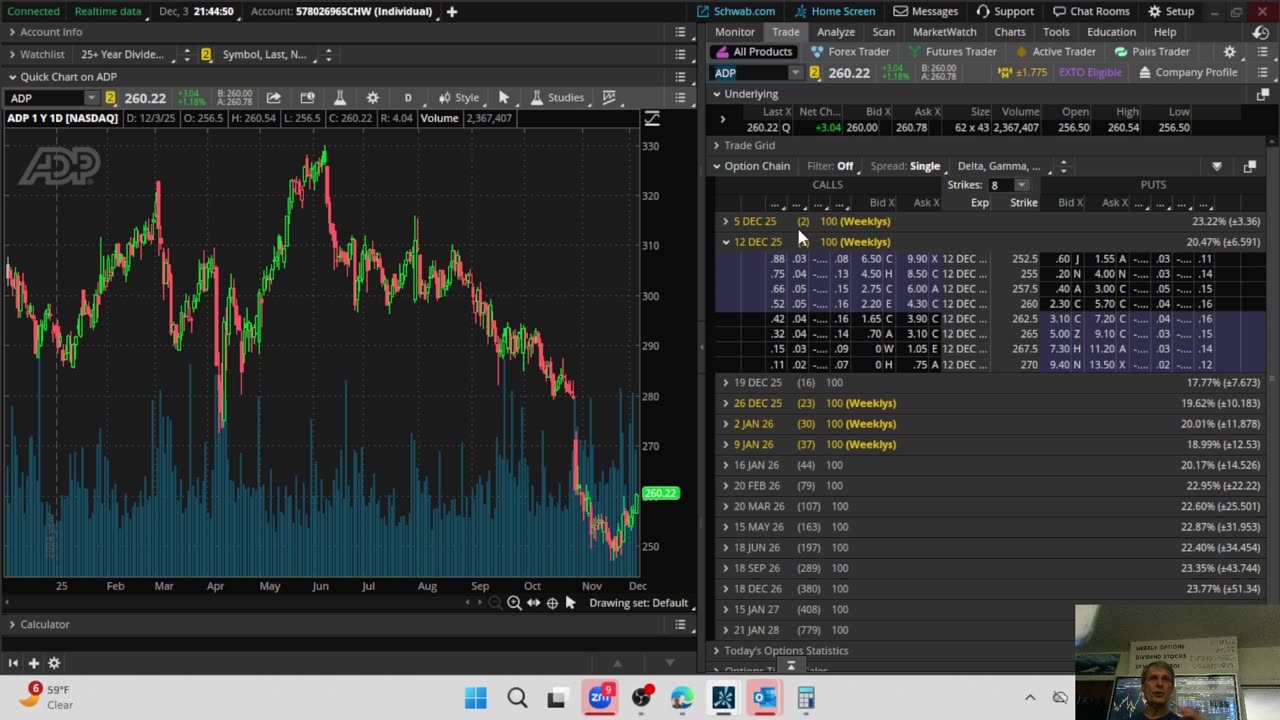Open the Chat Rooms window
1280x720 pixels.
tap(1091, 11)
